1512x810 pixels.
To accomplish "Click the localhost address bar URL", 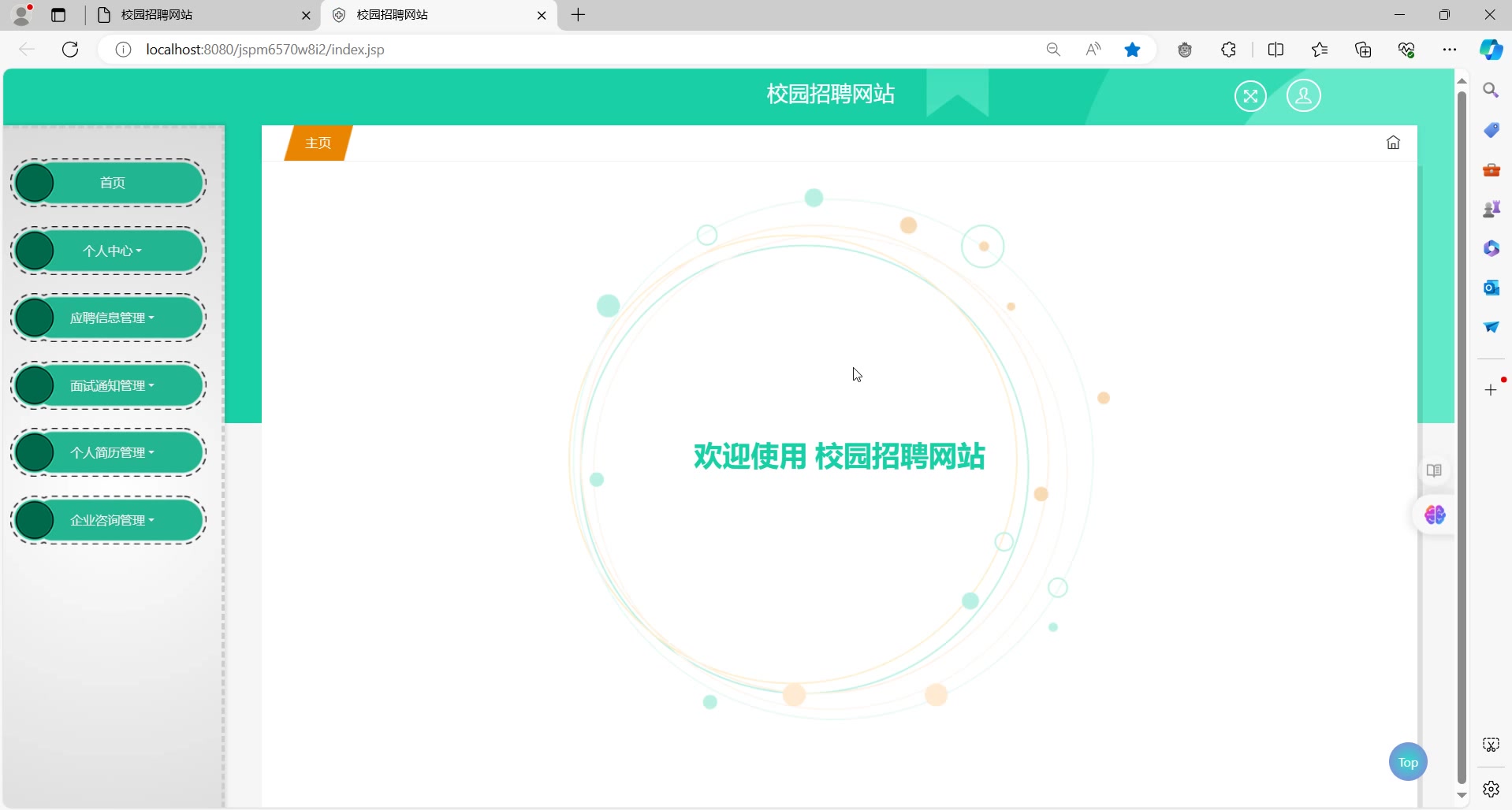I will coord(265,50).
